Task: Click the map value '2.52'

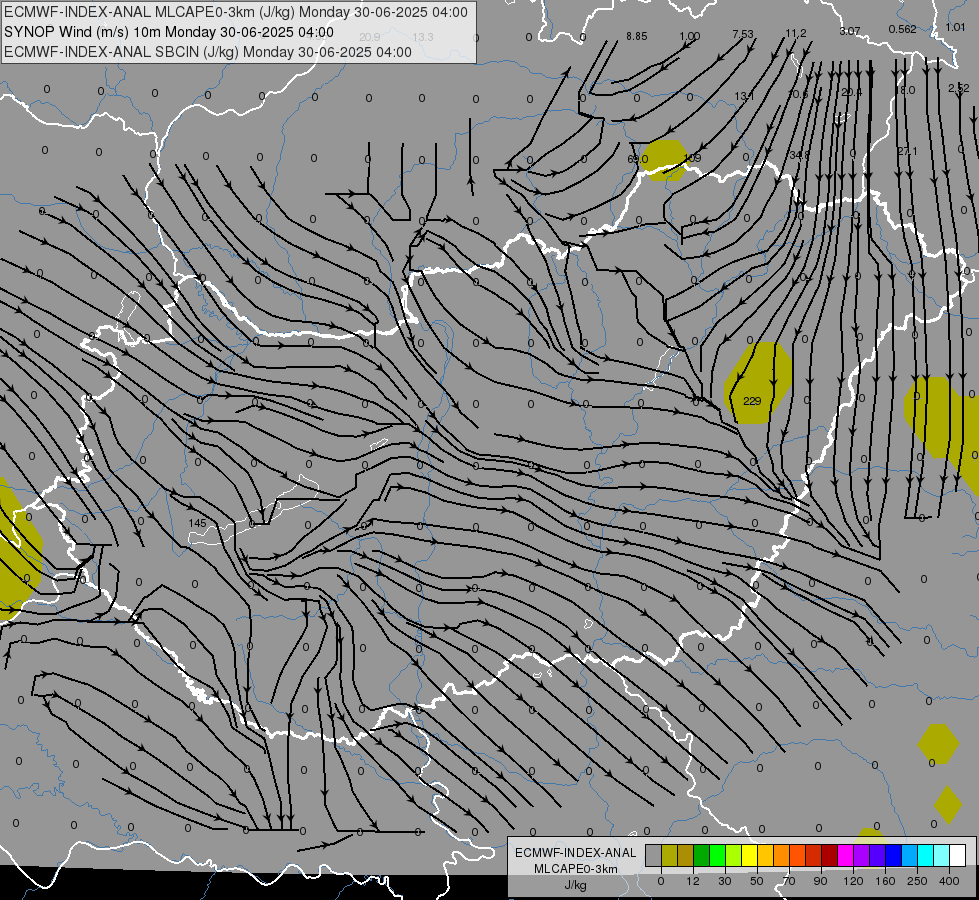Action: coord(959,88)
